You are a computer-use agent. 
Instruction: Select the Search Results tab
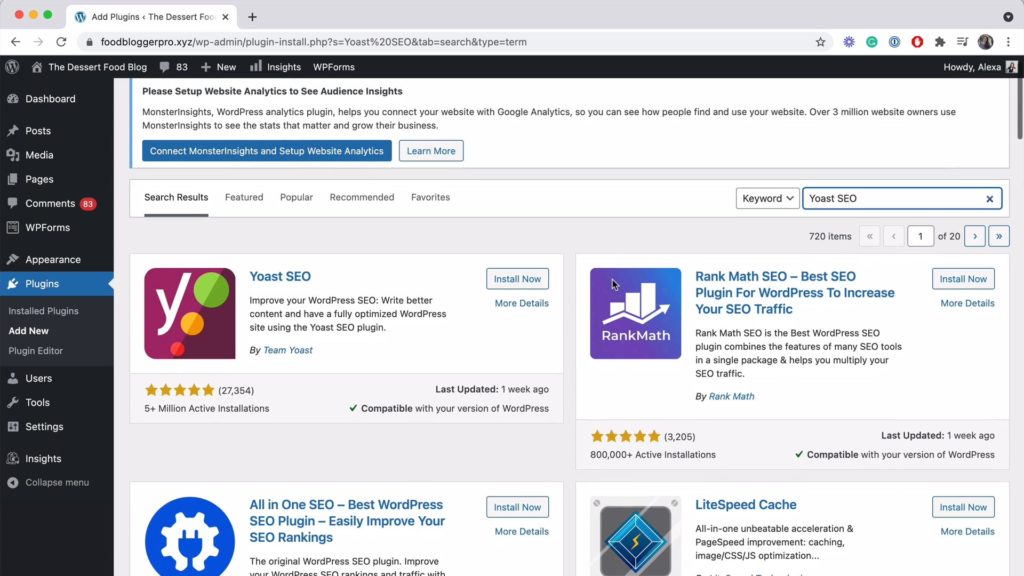coord(176,197)
